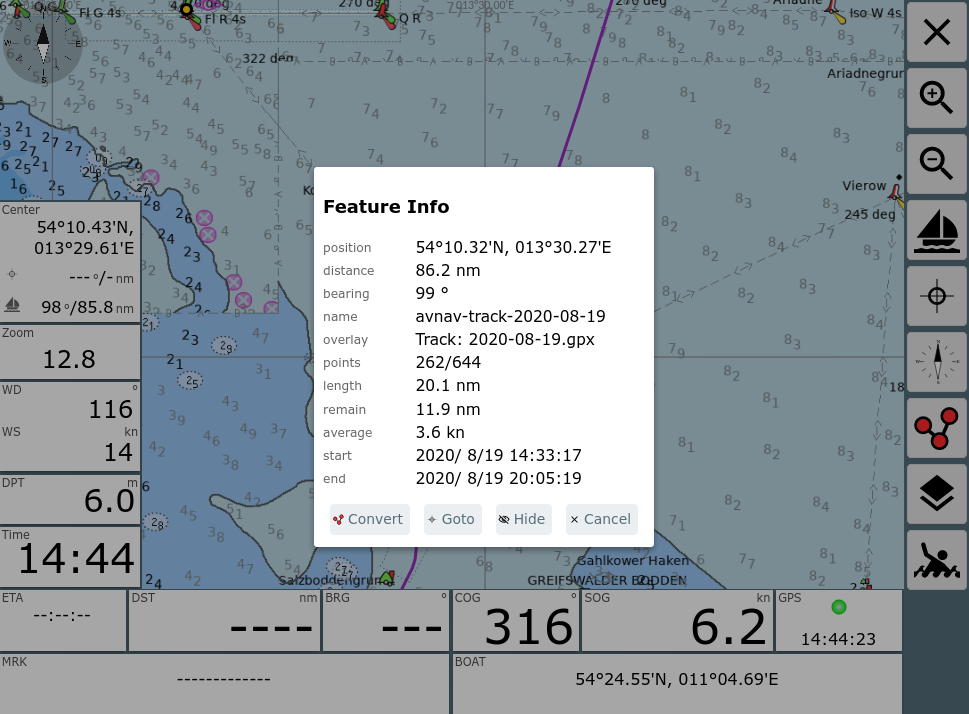Click the Center position widget
This screenshot has width=969, height=714.
[70, 260]
